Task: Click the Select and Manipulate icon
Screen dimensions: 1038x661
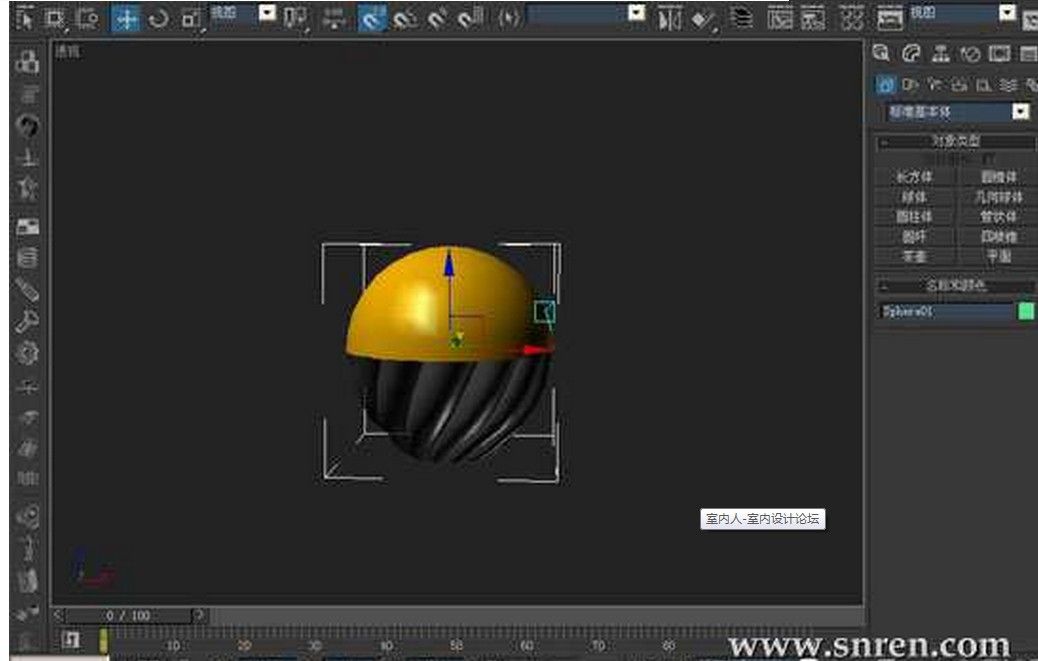Action: [x=334, y=19]
